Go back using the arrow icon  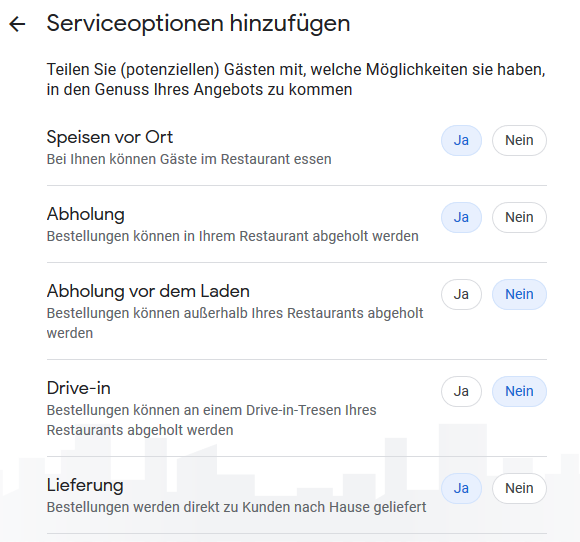pos(17,24)
